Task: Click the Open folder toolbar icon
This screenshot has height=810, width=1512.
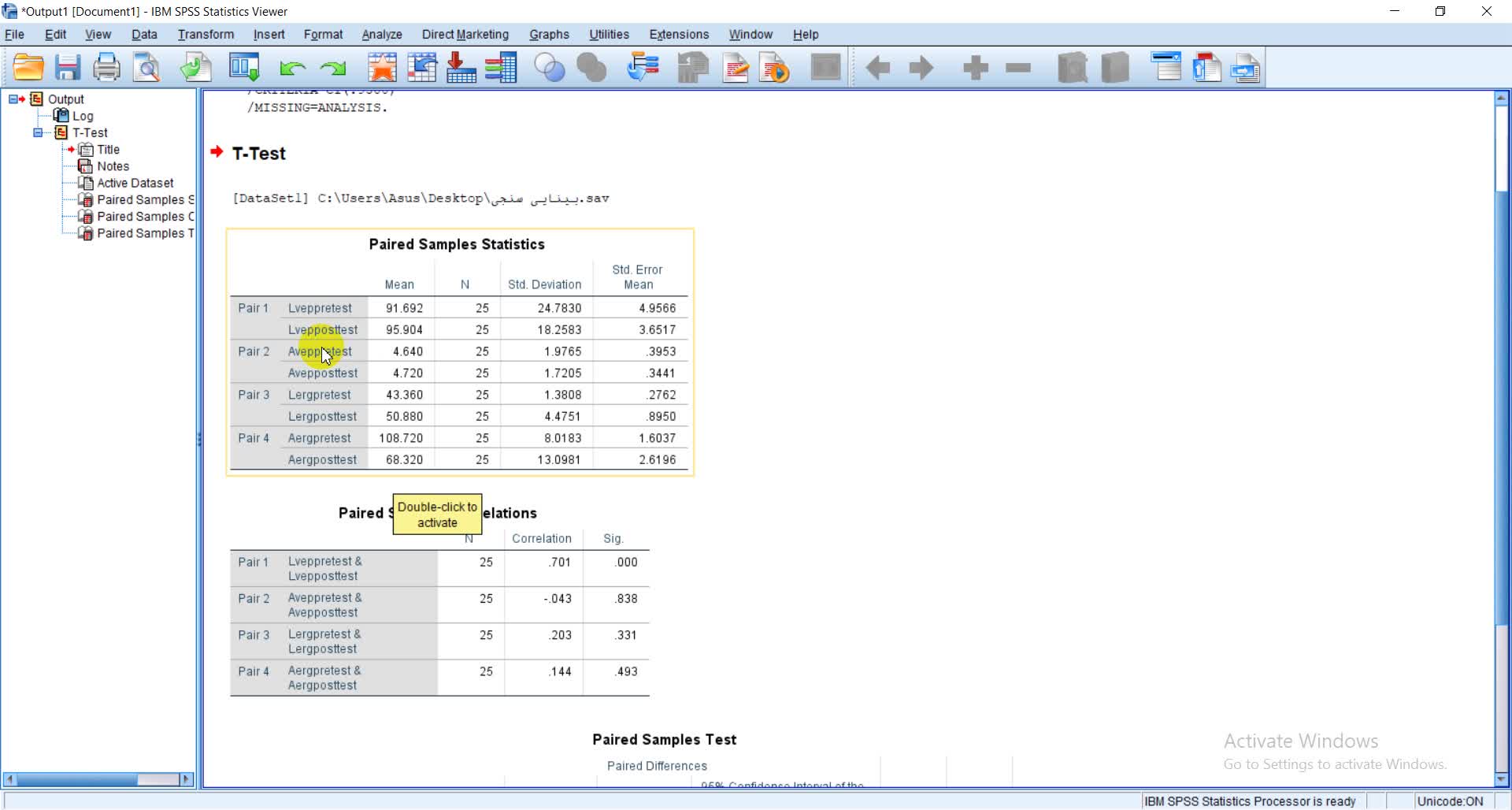Action: click(28, 68)
